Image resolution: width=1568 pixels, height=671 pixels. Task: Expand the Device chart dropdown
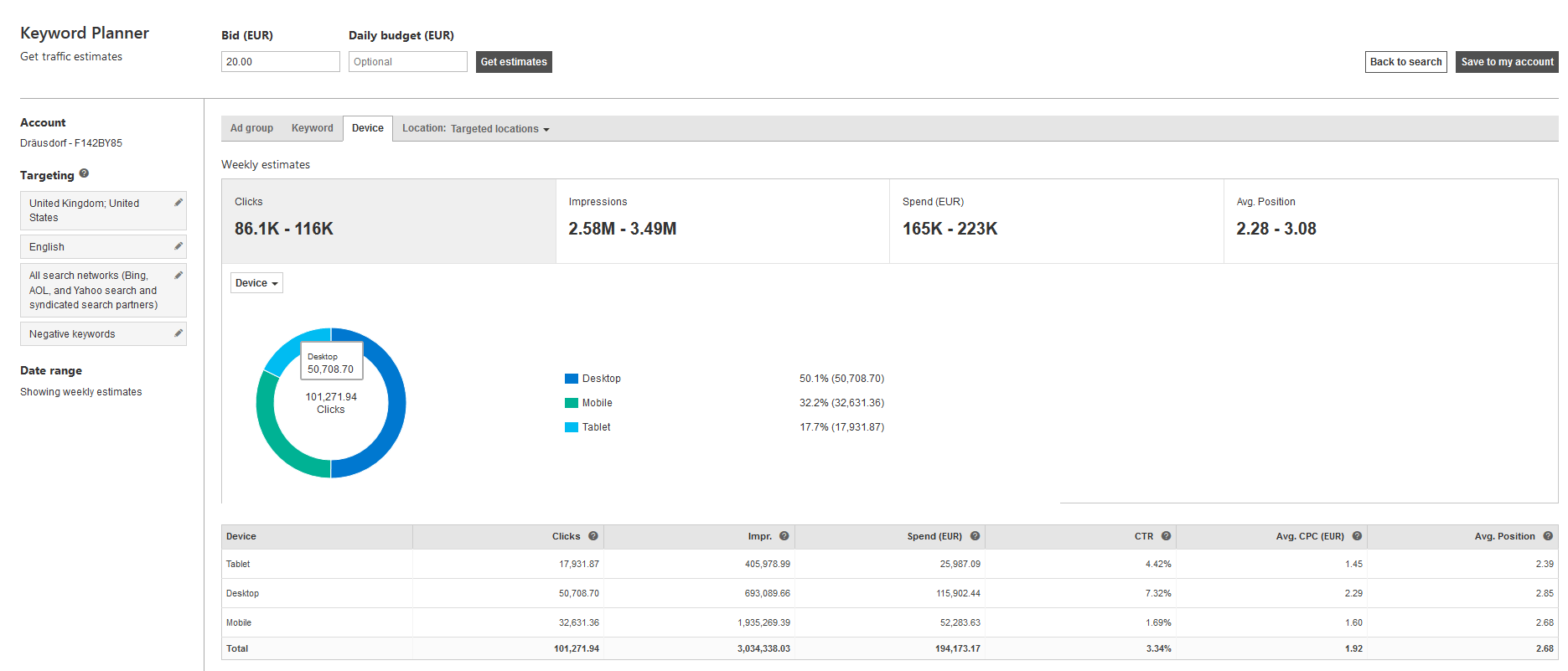[256, 283]
